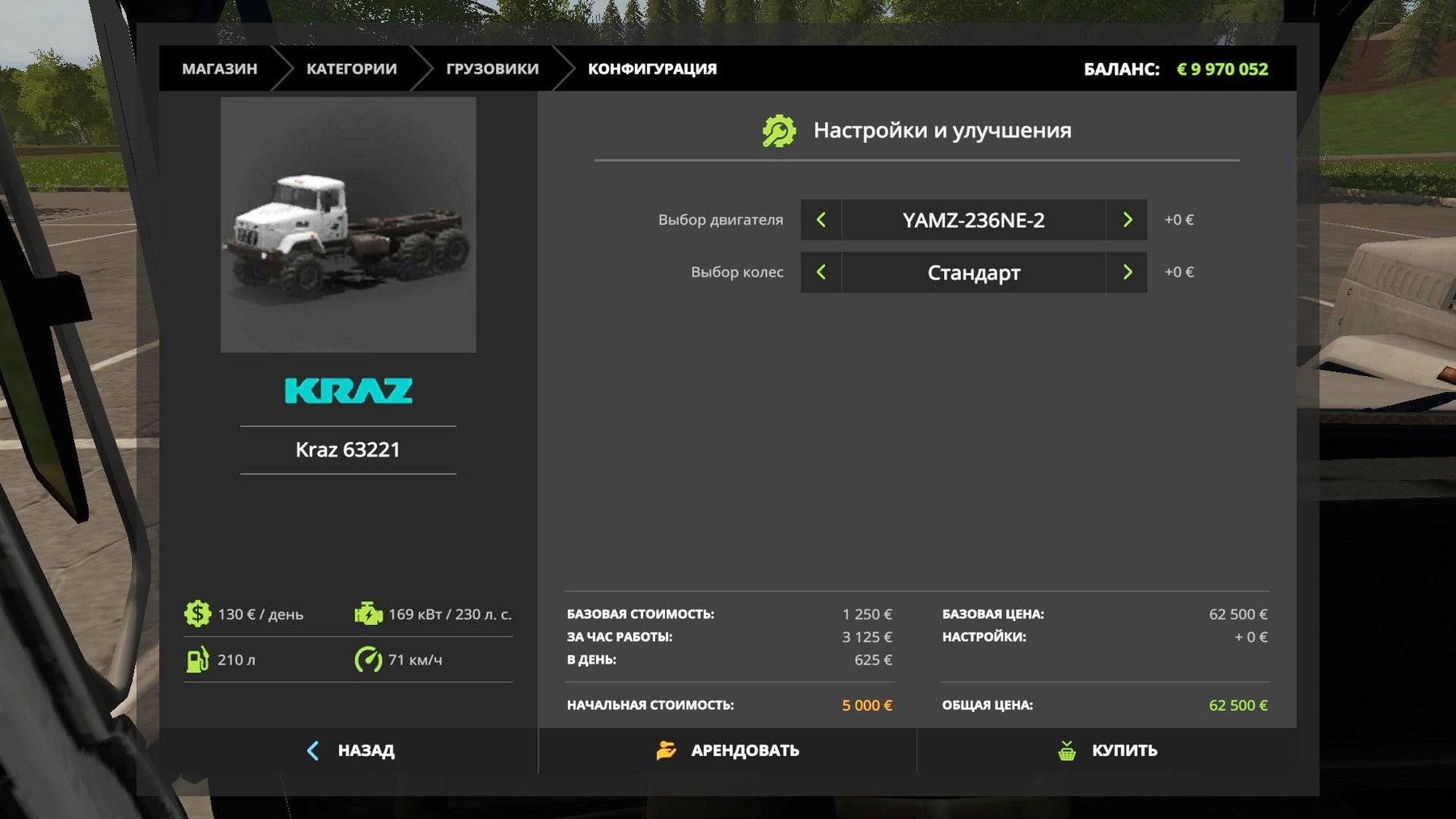Select previous engine with left arrow
Screen dimensions: 1456x819
[x=821, y=220]
